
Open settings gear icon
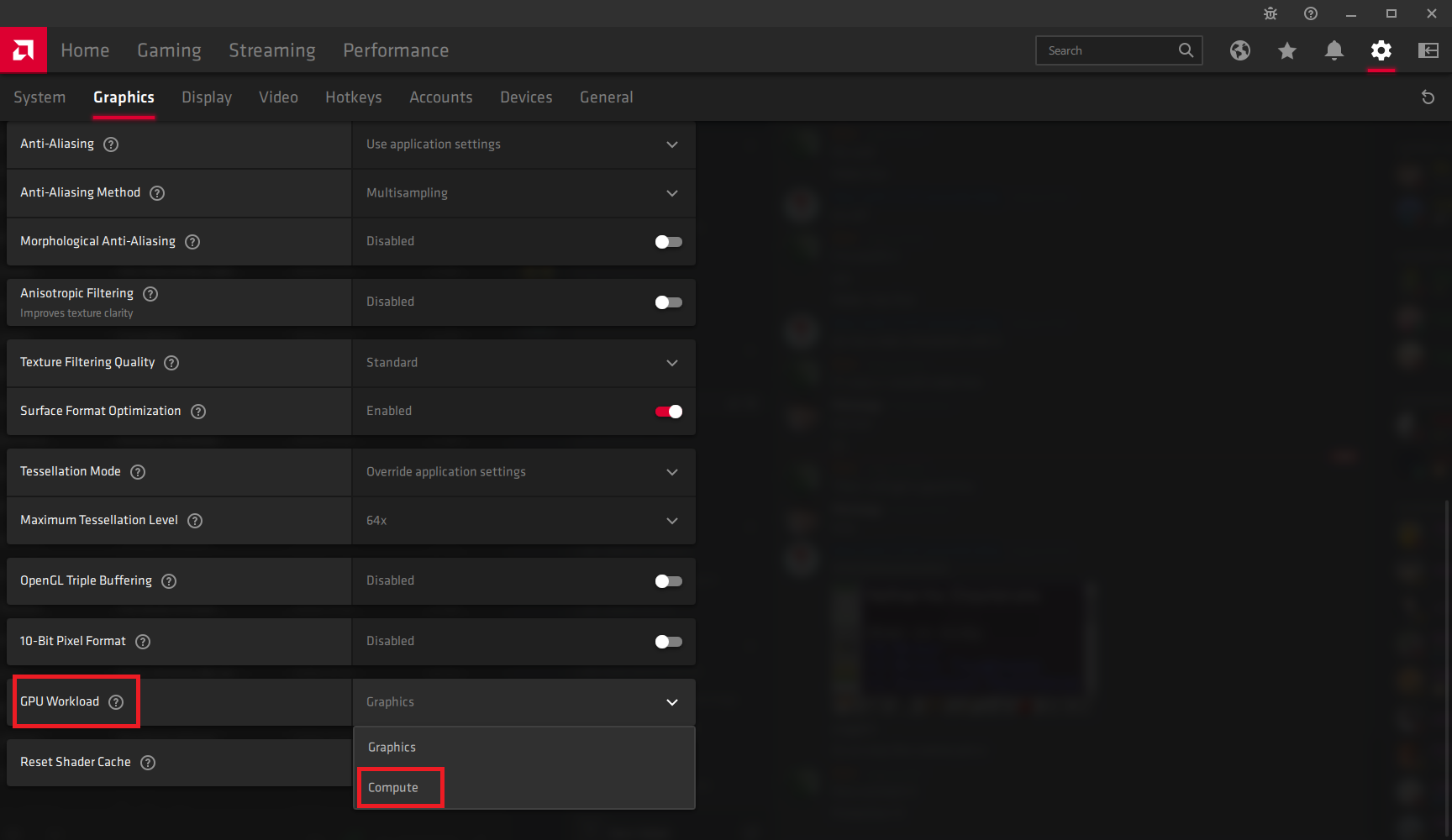1381,50
